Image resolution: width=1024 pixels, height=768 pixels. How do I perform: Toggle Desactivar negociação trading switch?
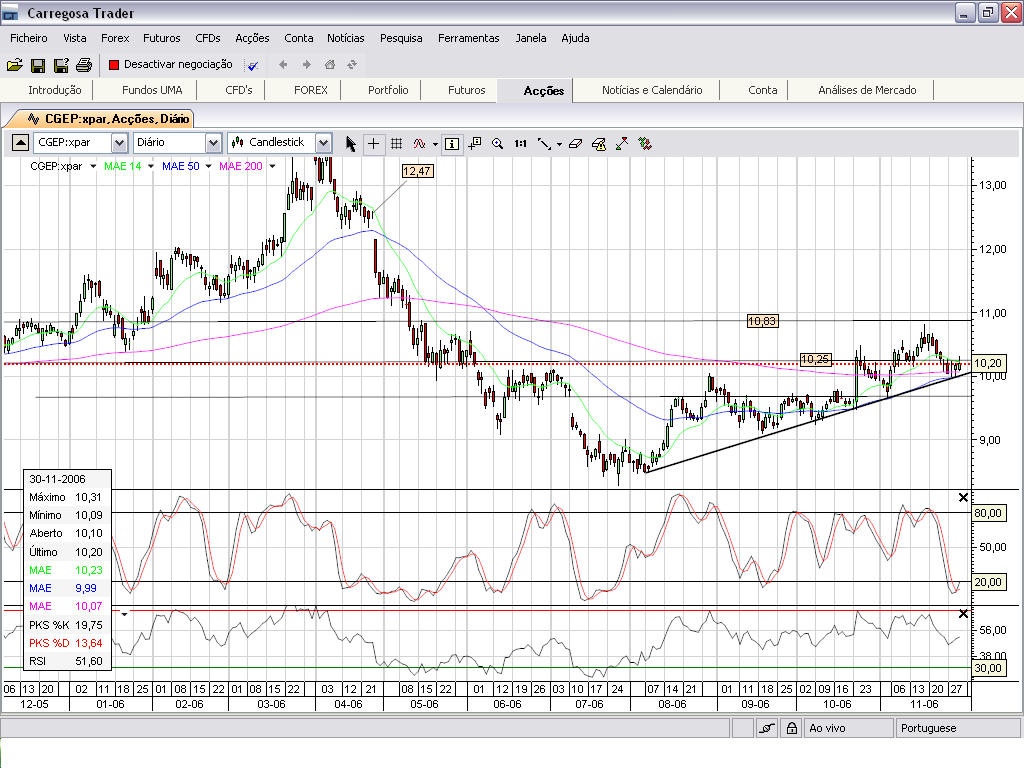170,64
